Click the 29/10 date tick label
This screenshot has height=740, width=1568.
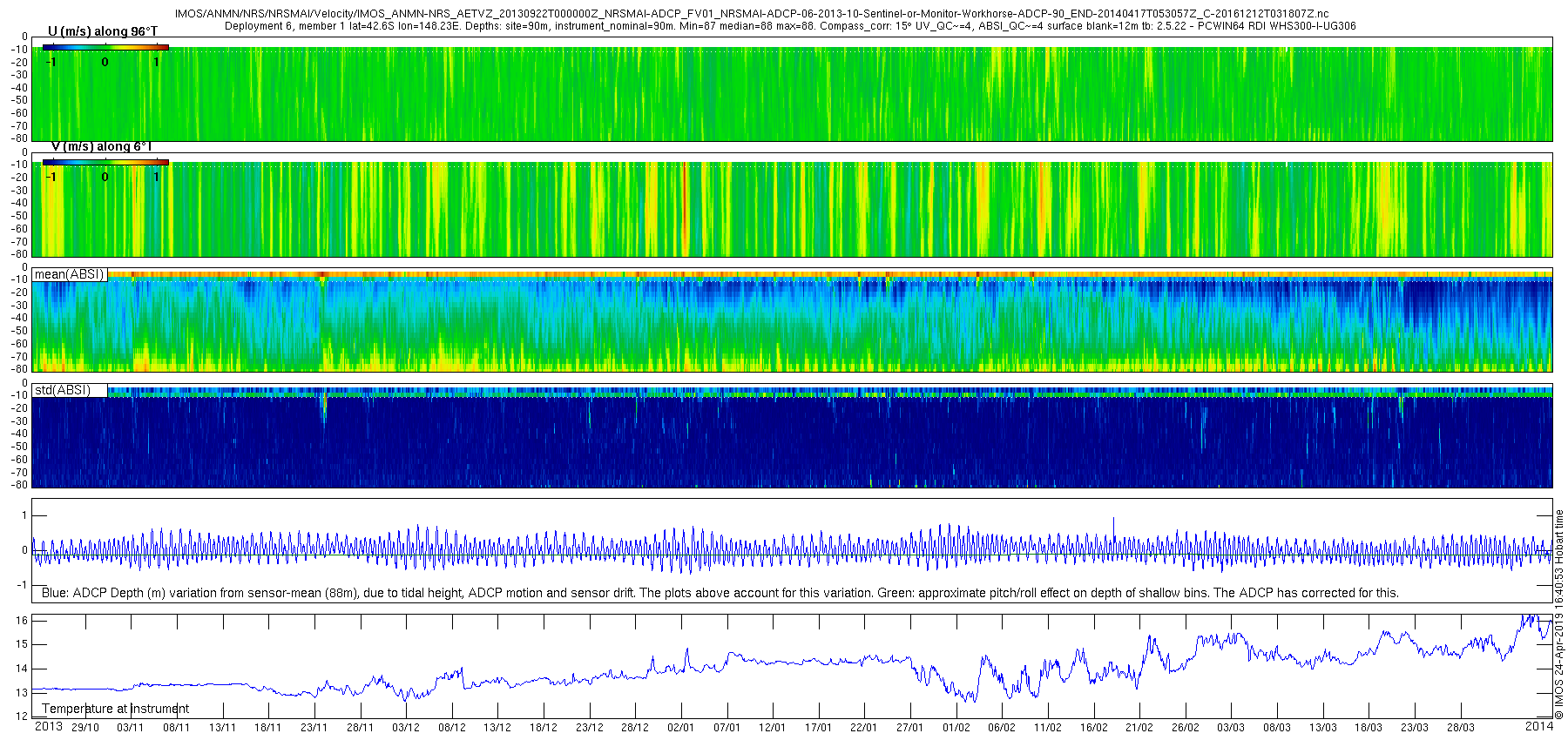[84, 728]
